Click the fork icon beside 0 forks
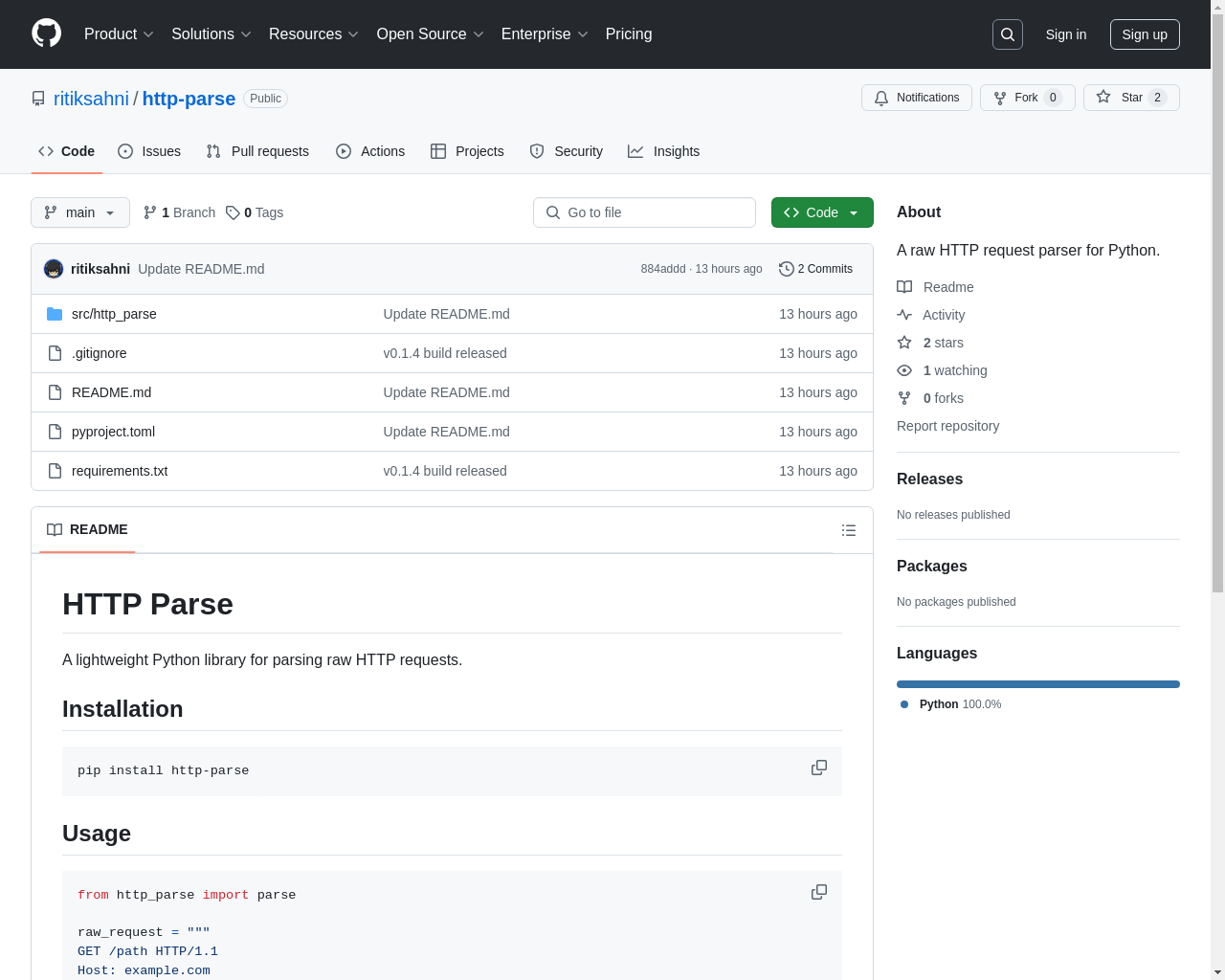The image size is (1225, 980). tap(904, 398)
